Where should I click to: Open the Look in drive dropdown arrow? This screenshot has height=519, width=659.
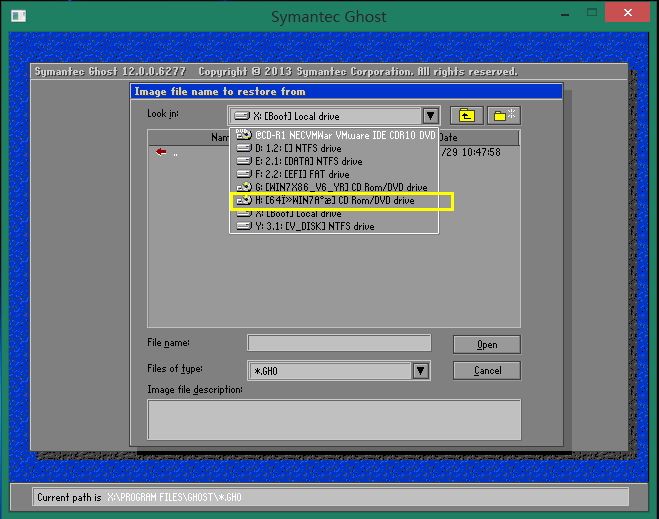point(430,116)
